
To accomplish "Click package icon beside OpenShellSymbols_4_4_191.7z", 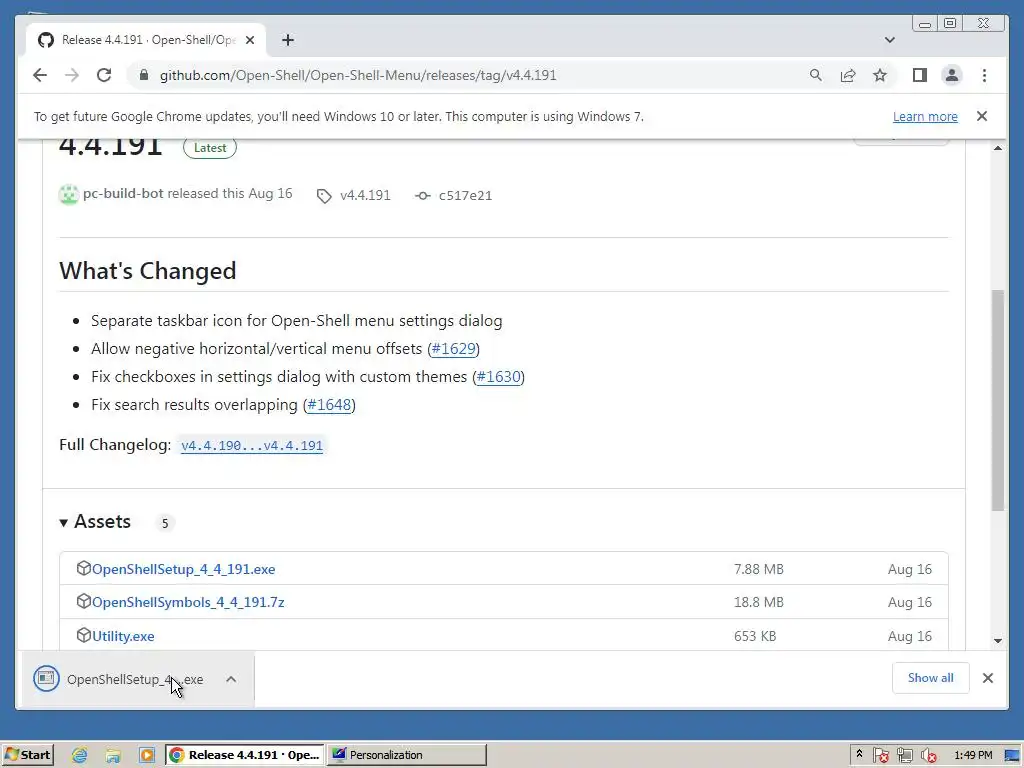I will pyautogui.click(x=84, y=601).
